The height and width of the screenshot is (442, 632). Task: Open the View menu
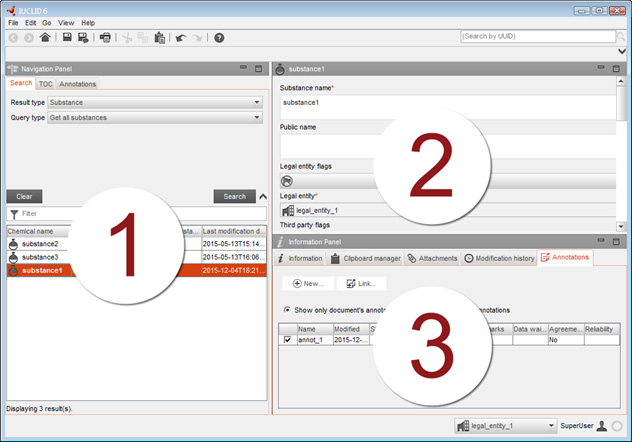pyautogui.click(x=66, y=23)
